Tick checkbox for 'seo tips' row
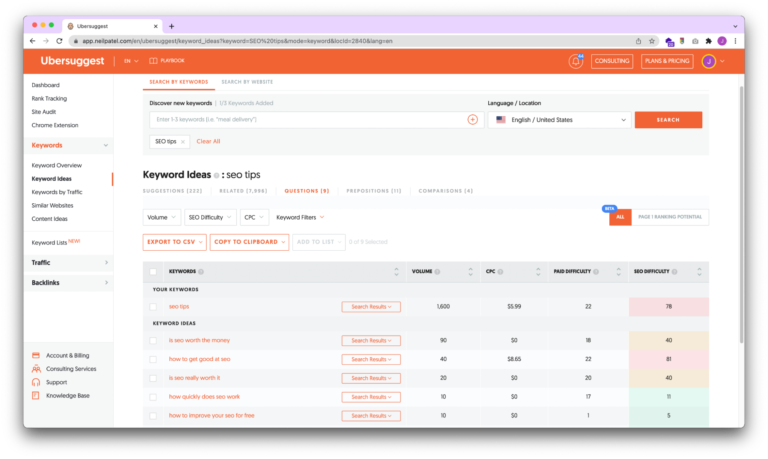Viewport: 768px width, 459px height. coord(153,307)
